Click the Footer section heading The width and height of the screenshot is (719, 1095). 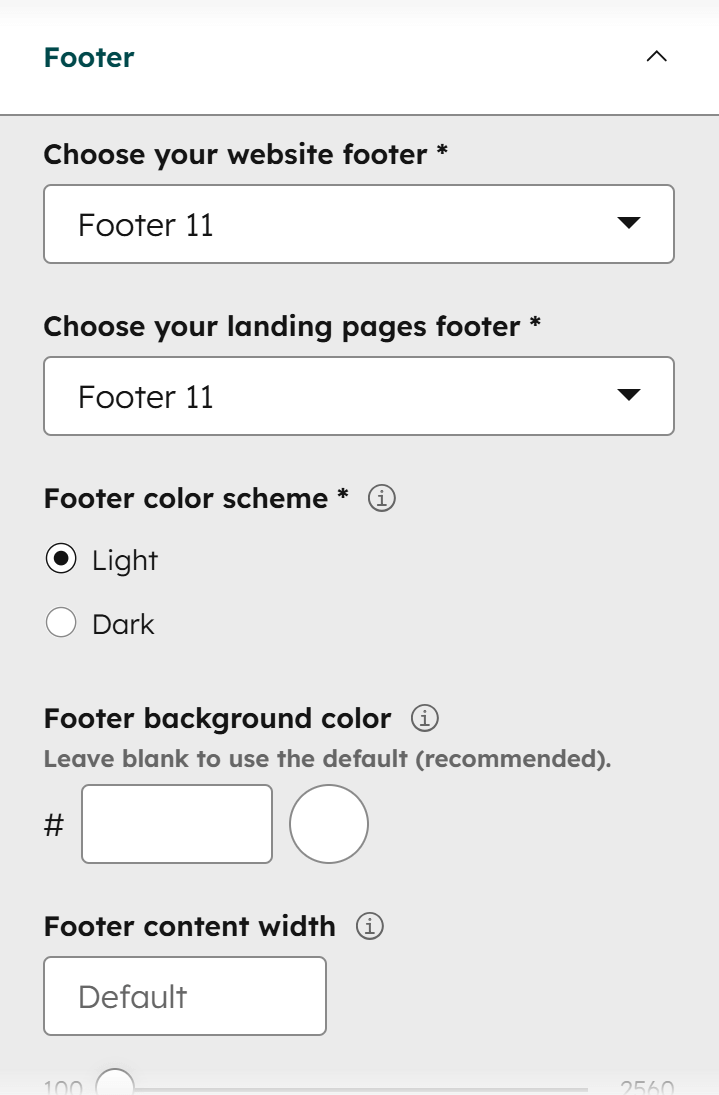click(89, 57)
